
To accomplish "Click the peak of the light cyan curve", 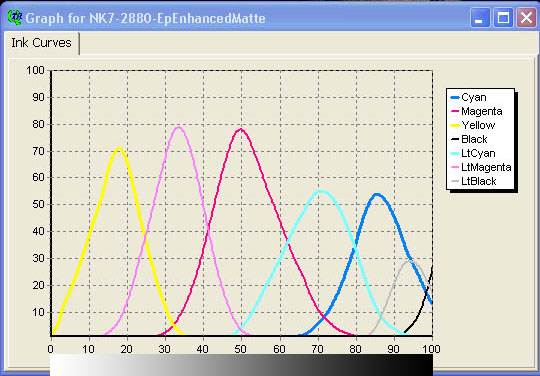I will [x=321, y=191].
